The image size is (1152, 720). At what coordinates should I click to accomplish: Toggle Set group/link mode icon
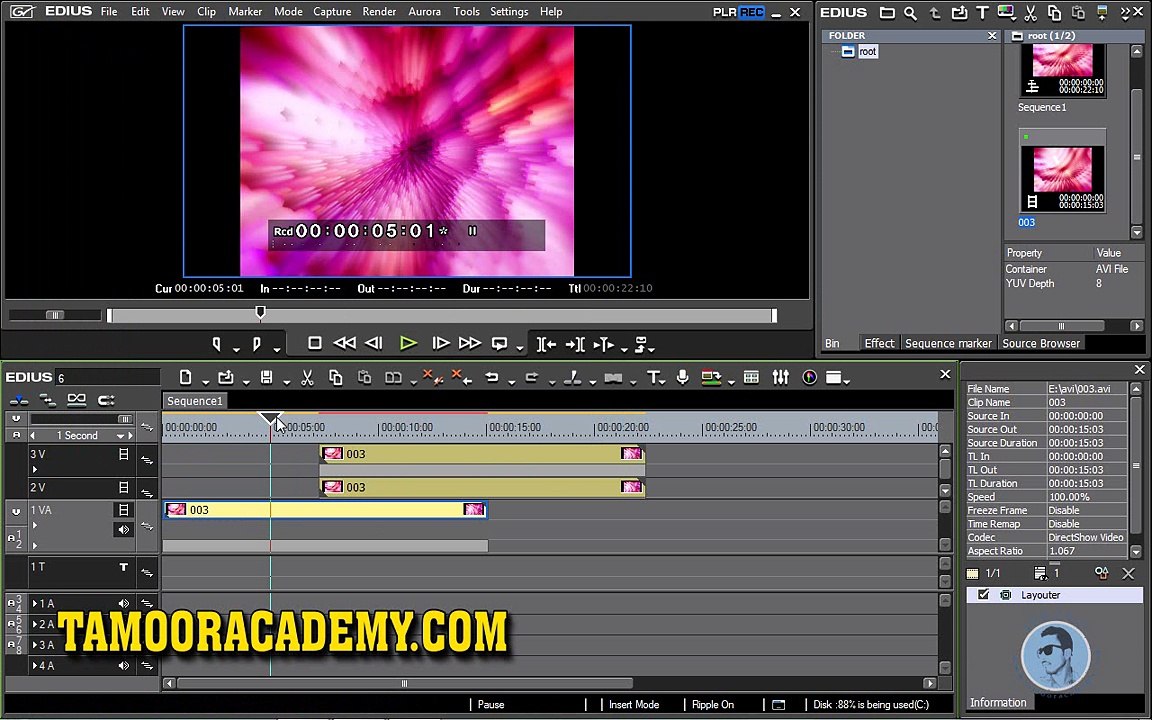pyautogui.click(x=77, y=400)
